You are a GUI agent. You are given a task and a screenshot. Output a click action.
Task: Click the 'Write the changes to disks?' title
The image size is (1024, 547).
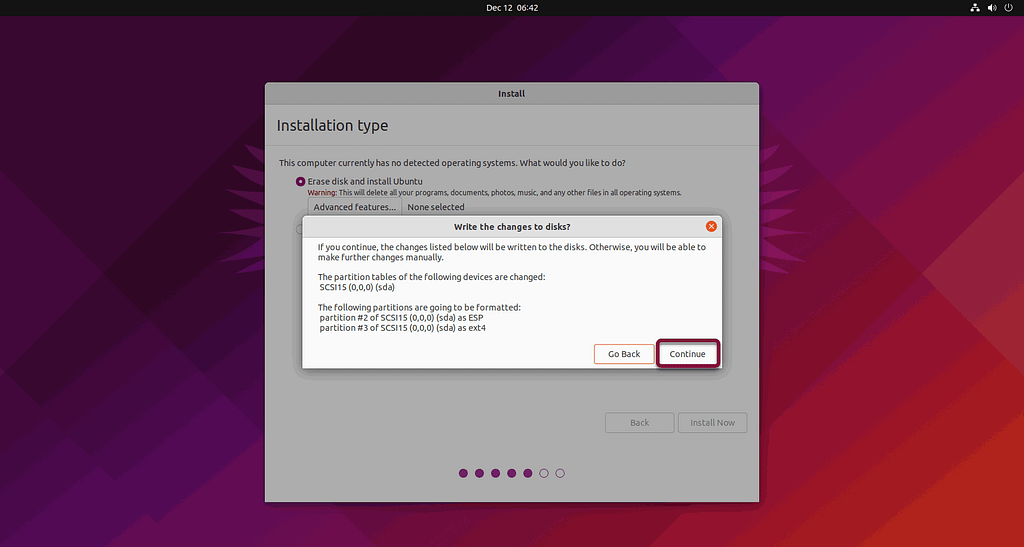(512, 227)
